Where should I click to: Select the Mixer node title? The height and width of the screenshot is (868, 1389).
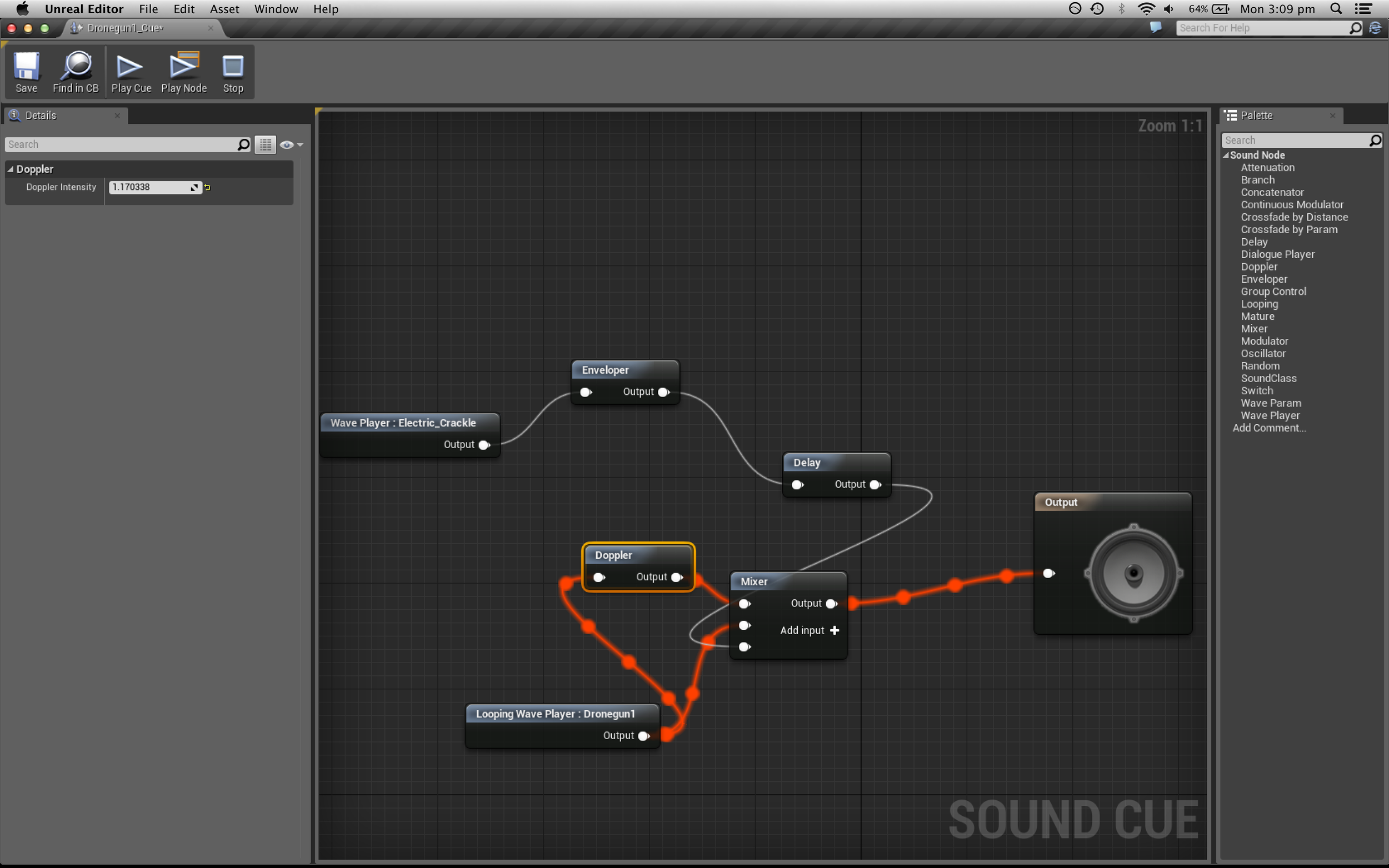754,581
